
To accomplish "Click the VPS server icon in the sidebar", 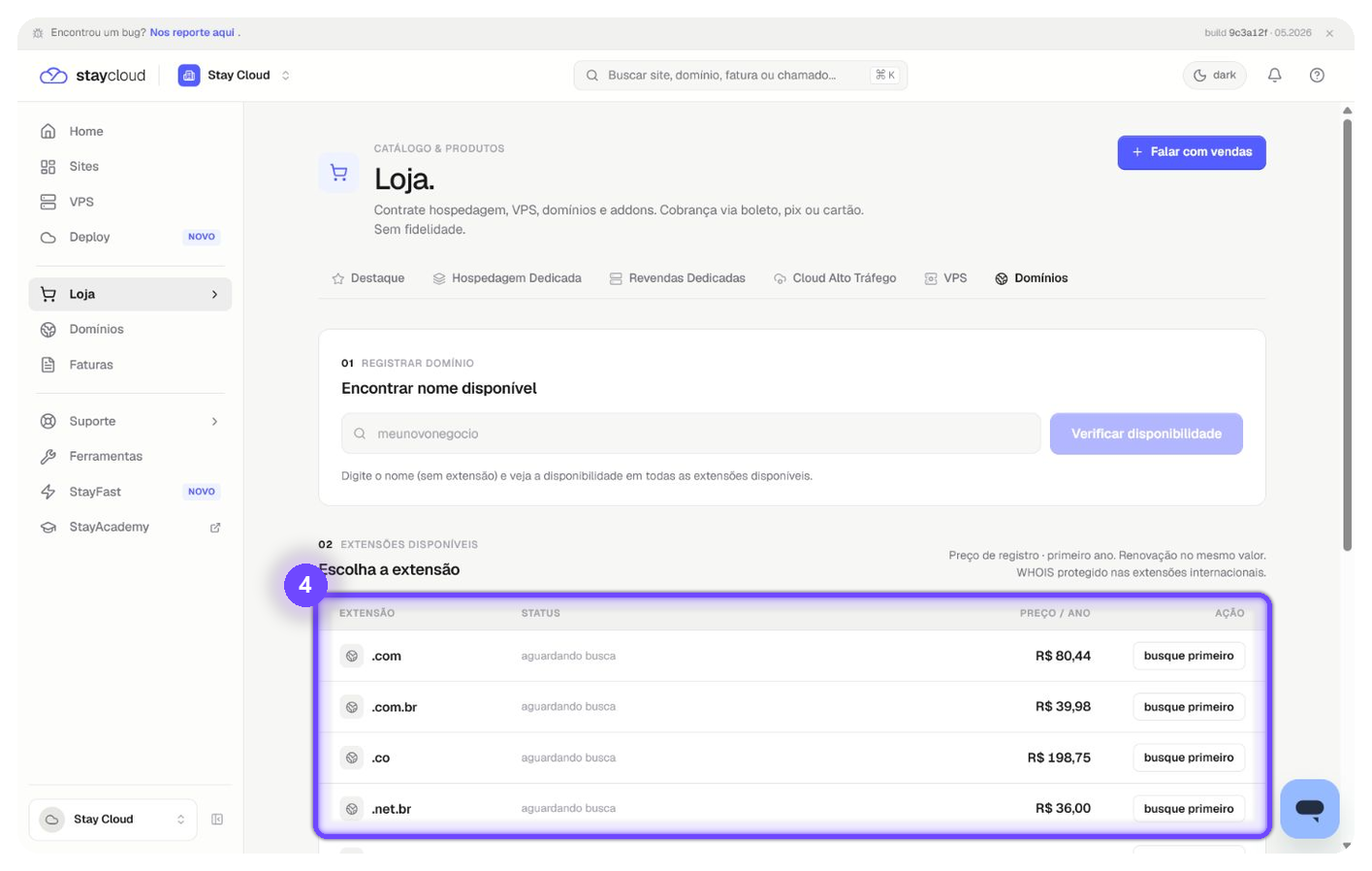I will [48, 202].
